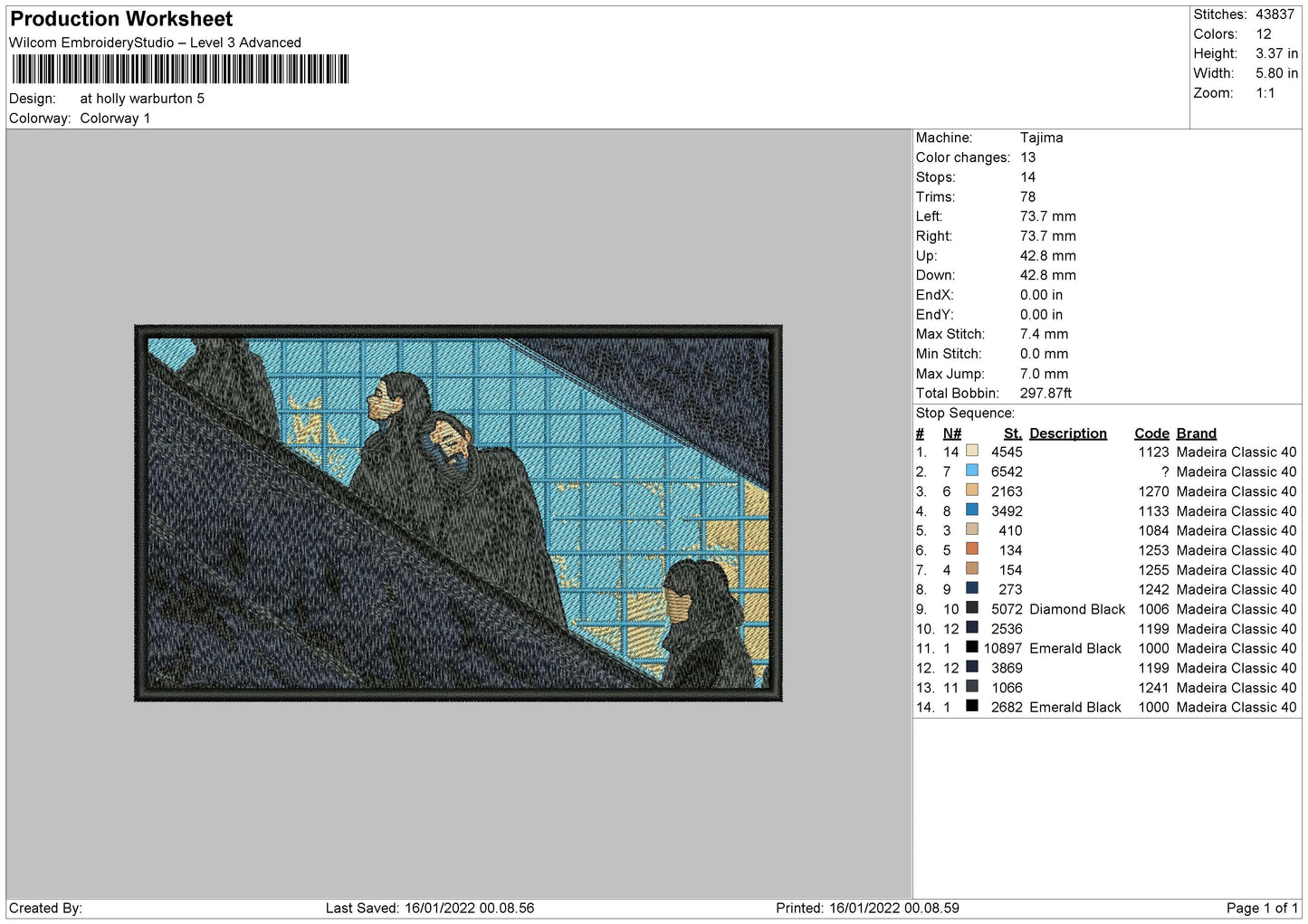Click the min stitch value '0.0 mm'
The width and height of the screenshot is (1308, 924).
click(1045, 354)
